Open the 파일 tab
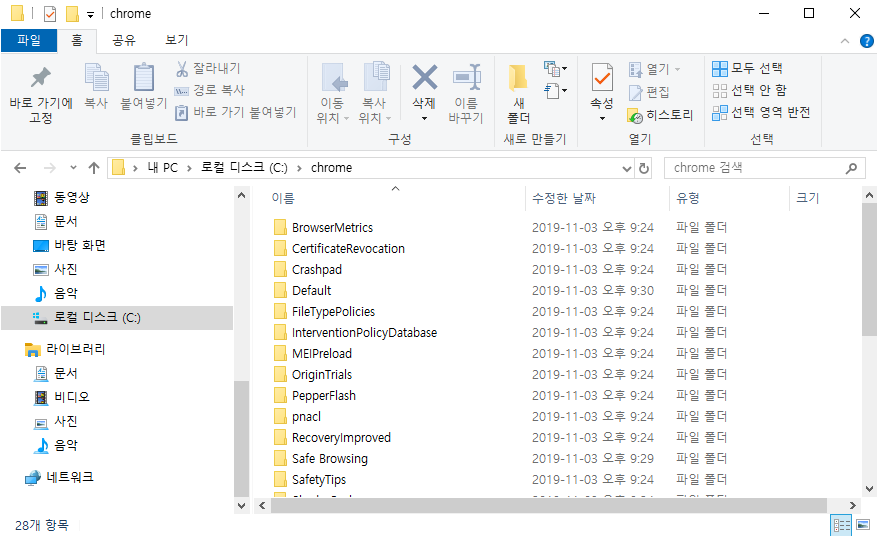Image resolution: width=877 pixels, height=536 pixels. [29, 40]
